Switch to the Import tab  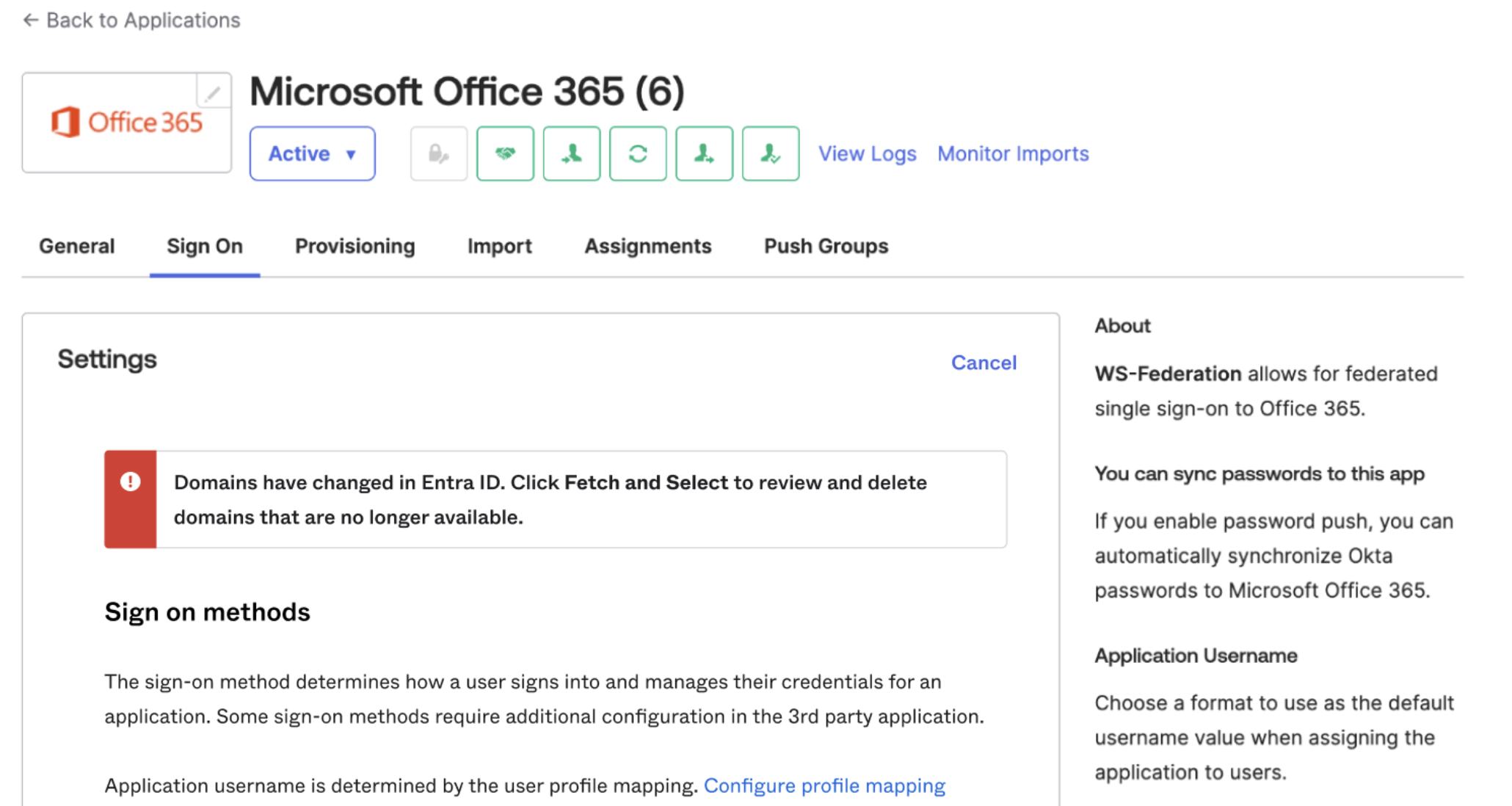[500, 246]
